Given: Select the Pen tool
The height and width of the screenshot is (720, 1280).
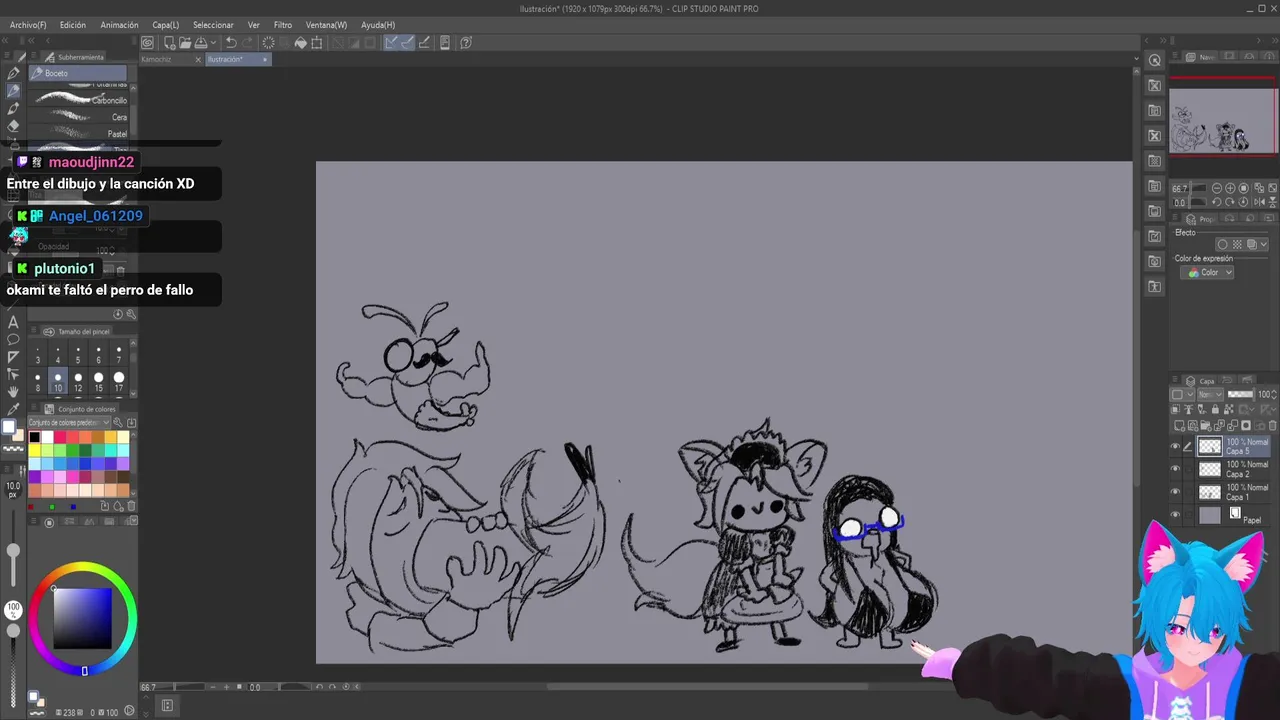Looking at the screenshot, I should 13,73.
